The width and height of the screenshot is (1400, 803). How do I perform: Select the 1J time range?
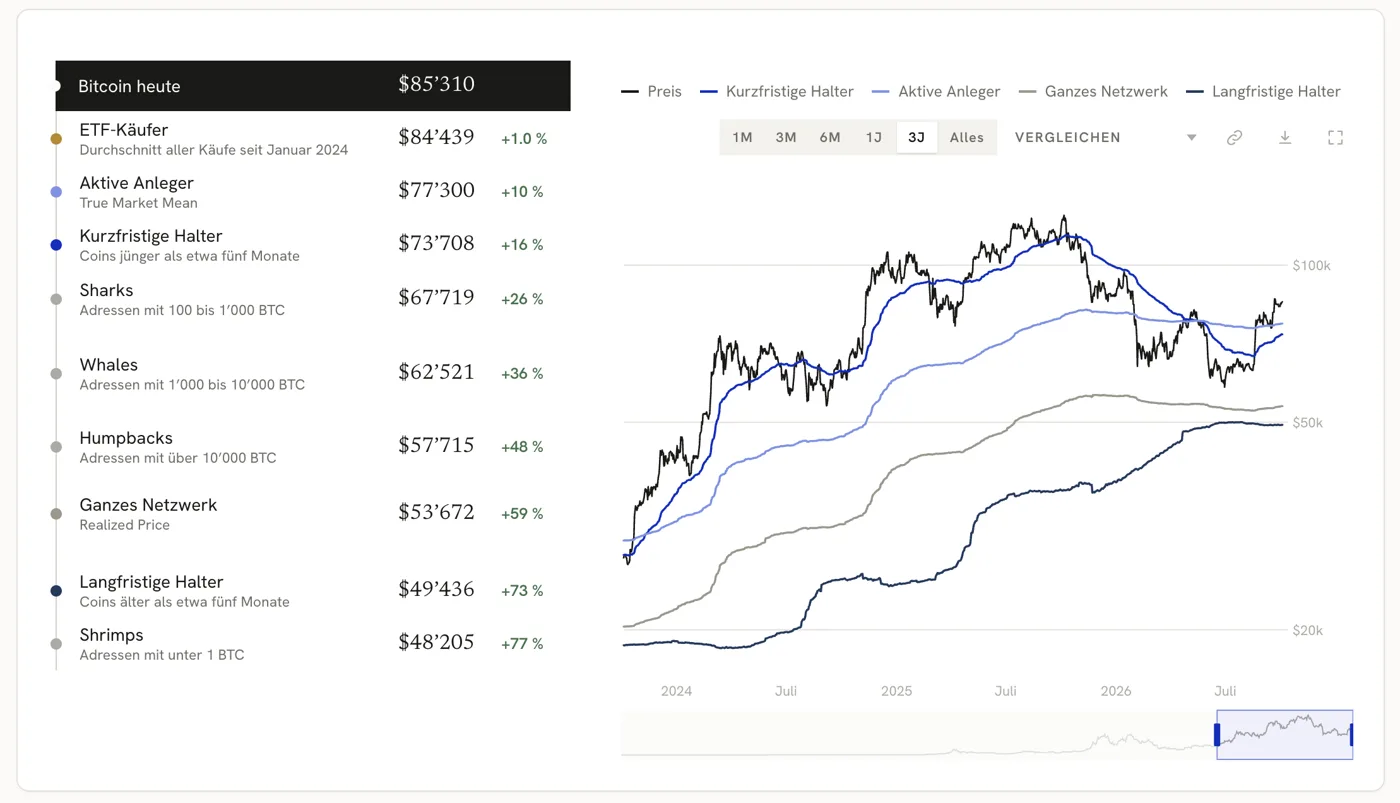[874, 138]
